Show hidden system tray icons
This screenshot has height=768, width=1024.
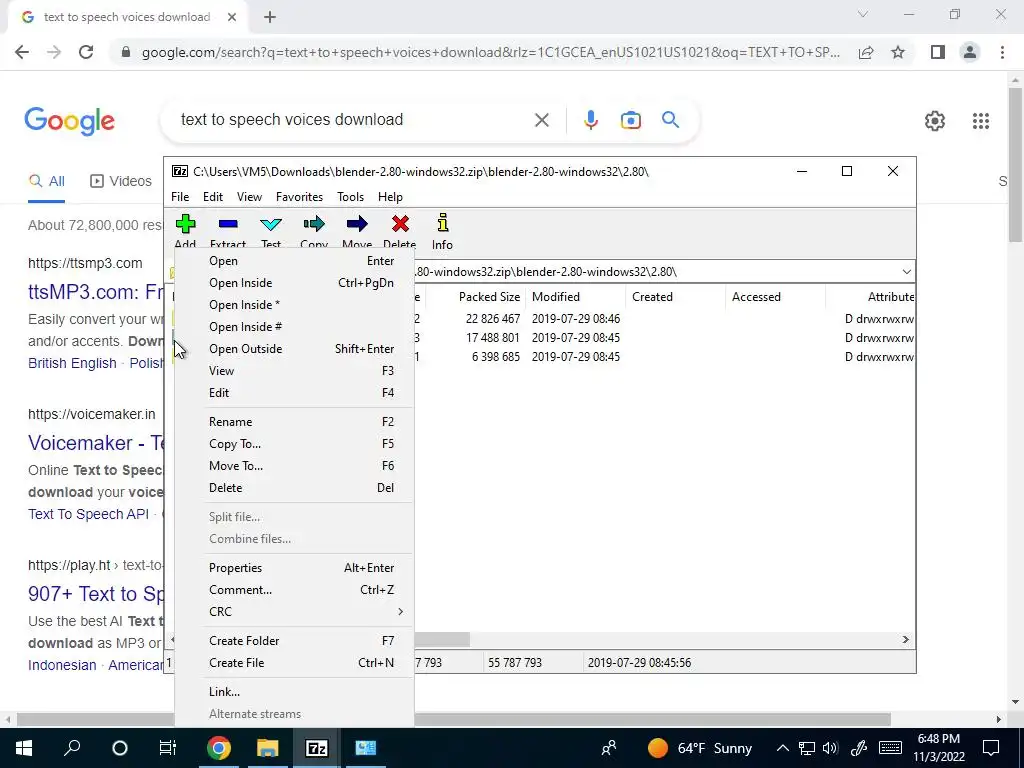(x=783, y=748)
